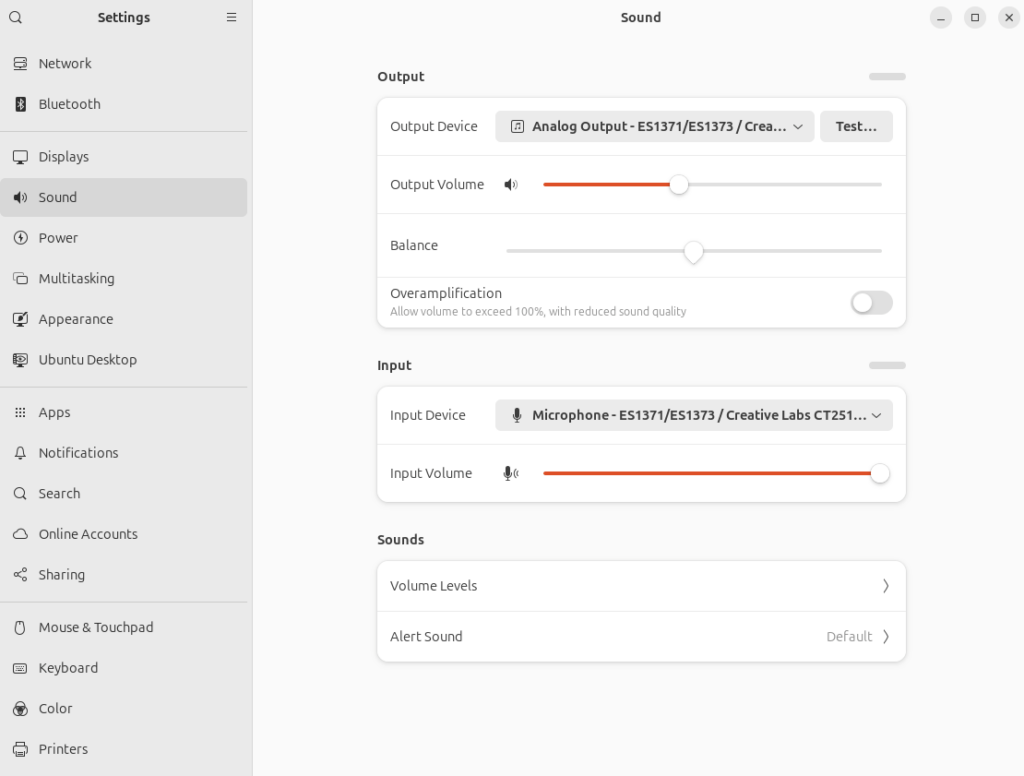Image resolution: width=1024 pixels, height=776 pixels.
Task: Click the Balance slider handle
Action: (693, 251)
